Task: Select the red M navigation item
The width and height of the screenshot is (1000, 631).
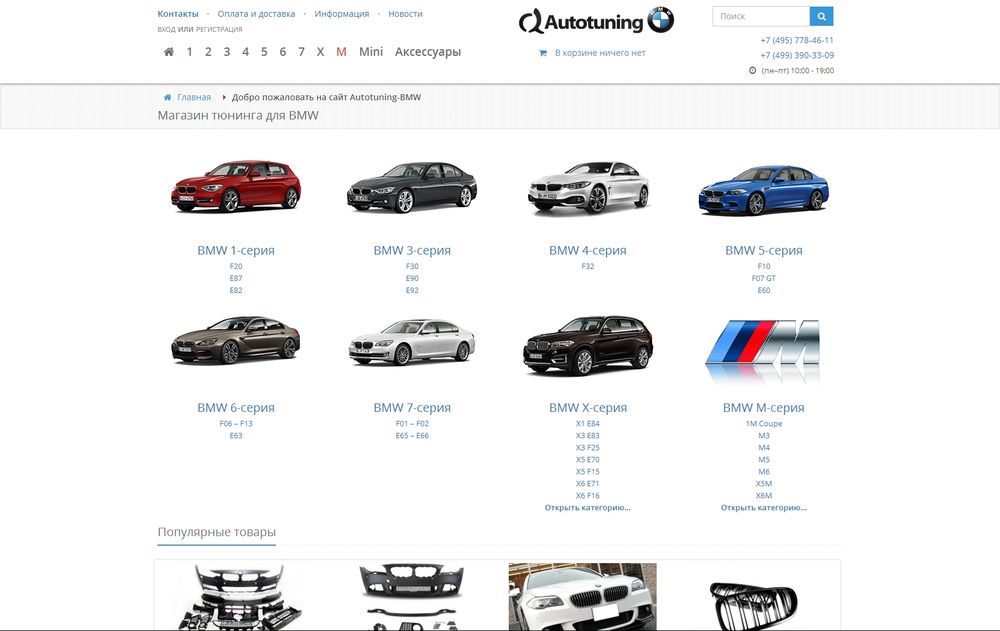Action: pos(341,52)
